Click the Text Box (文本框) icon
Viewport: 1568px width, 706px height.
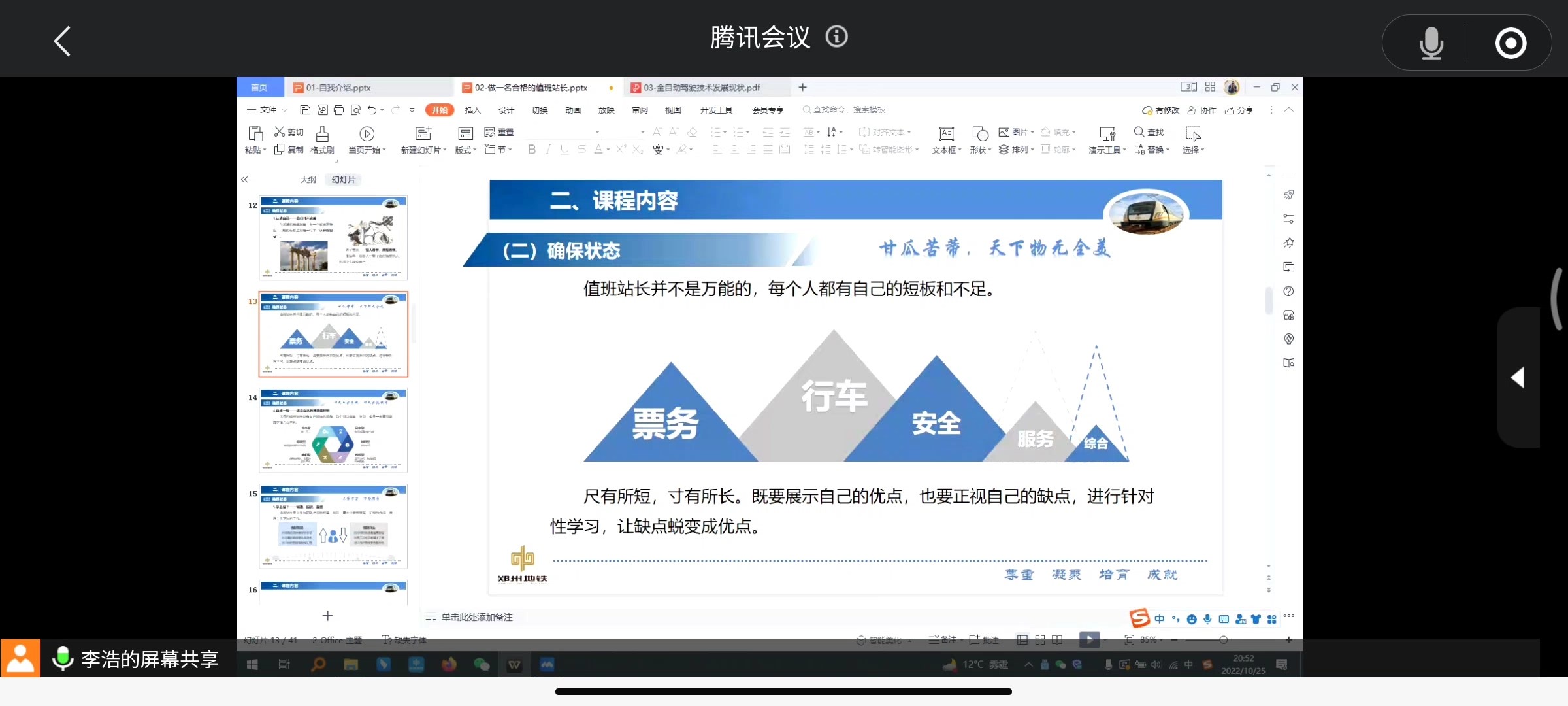coord(945,134)
